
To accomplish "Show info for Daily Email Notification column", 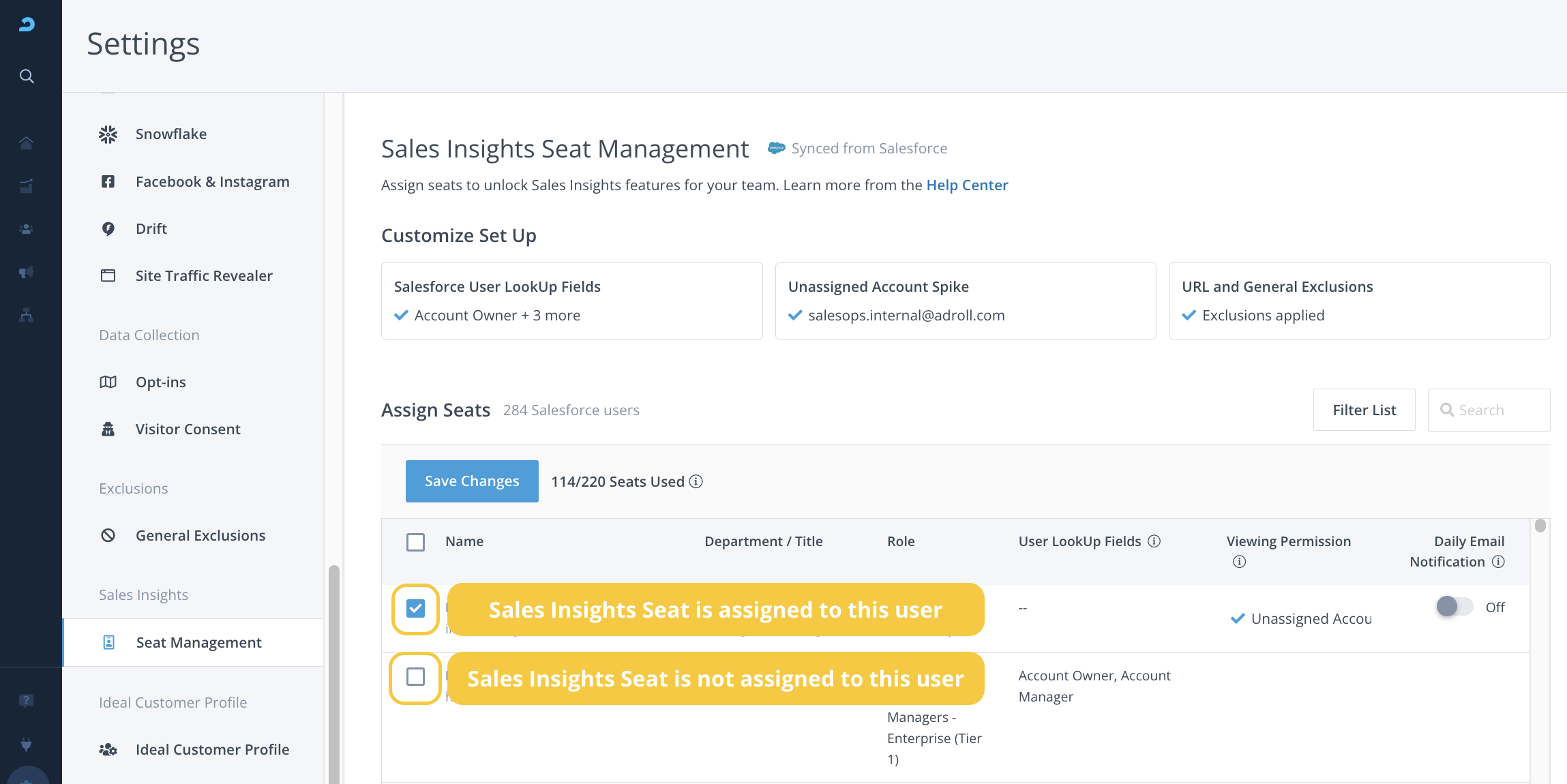I will tap(1498, 562).
